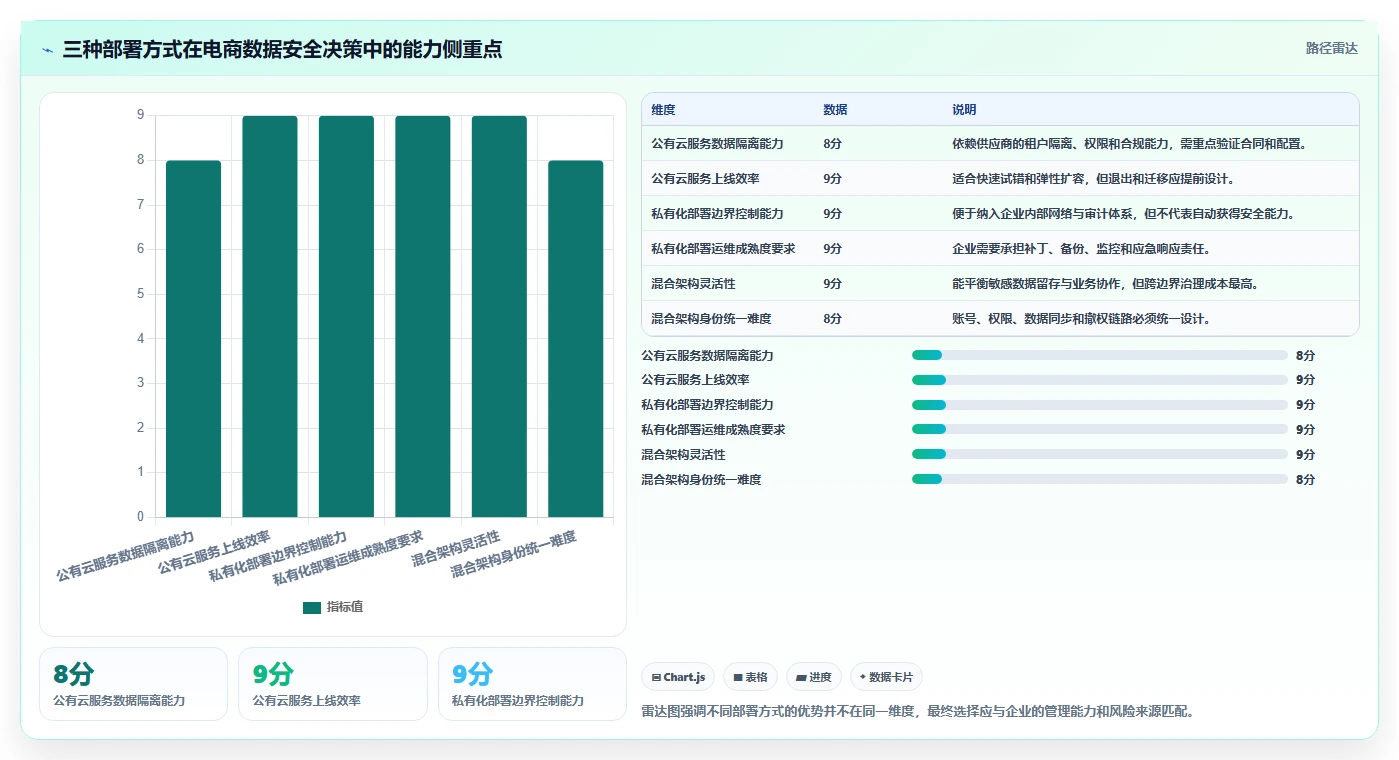Click description starting 能平衡敏感数据留存
Viewport: 1399px width, 760px height.
(x=1105, y=284)
